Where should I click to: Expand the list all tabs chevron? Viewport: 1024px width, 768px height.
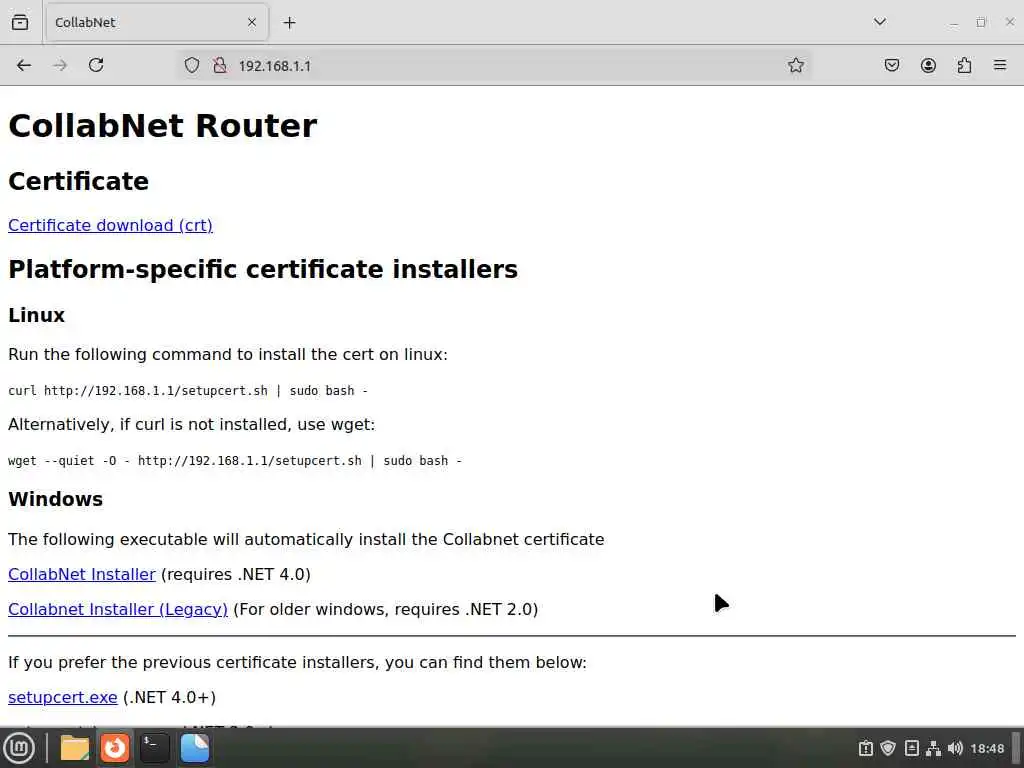880,22
